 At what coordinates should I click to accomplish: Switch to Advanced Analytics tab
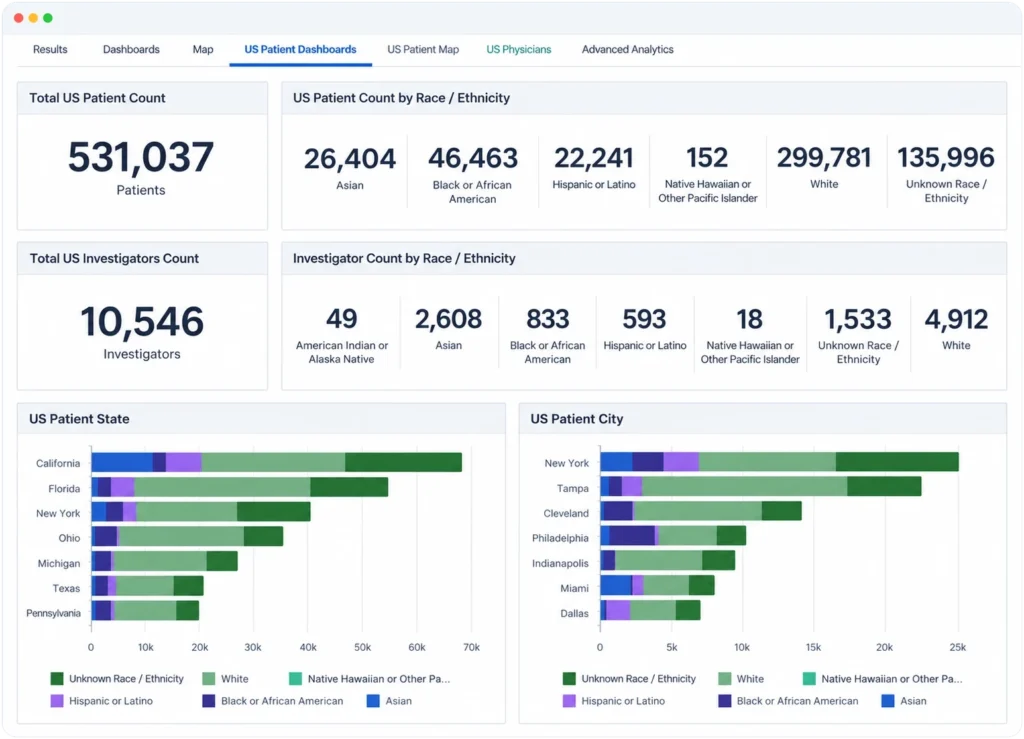pos(627,50)
